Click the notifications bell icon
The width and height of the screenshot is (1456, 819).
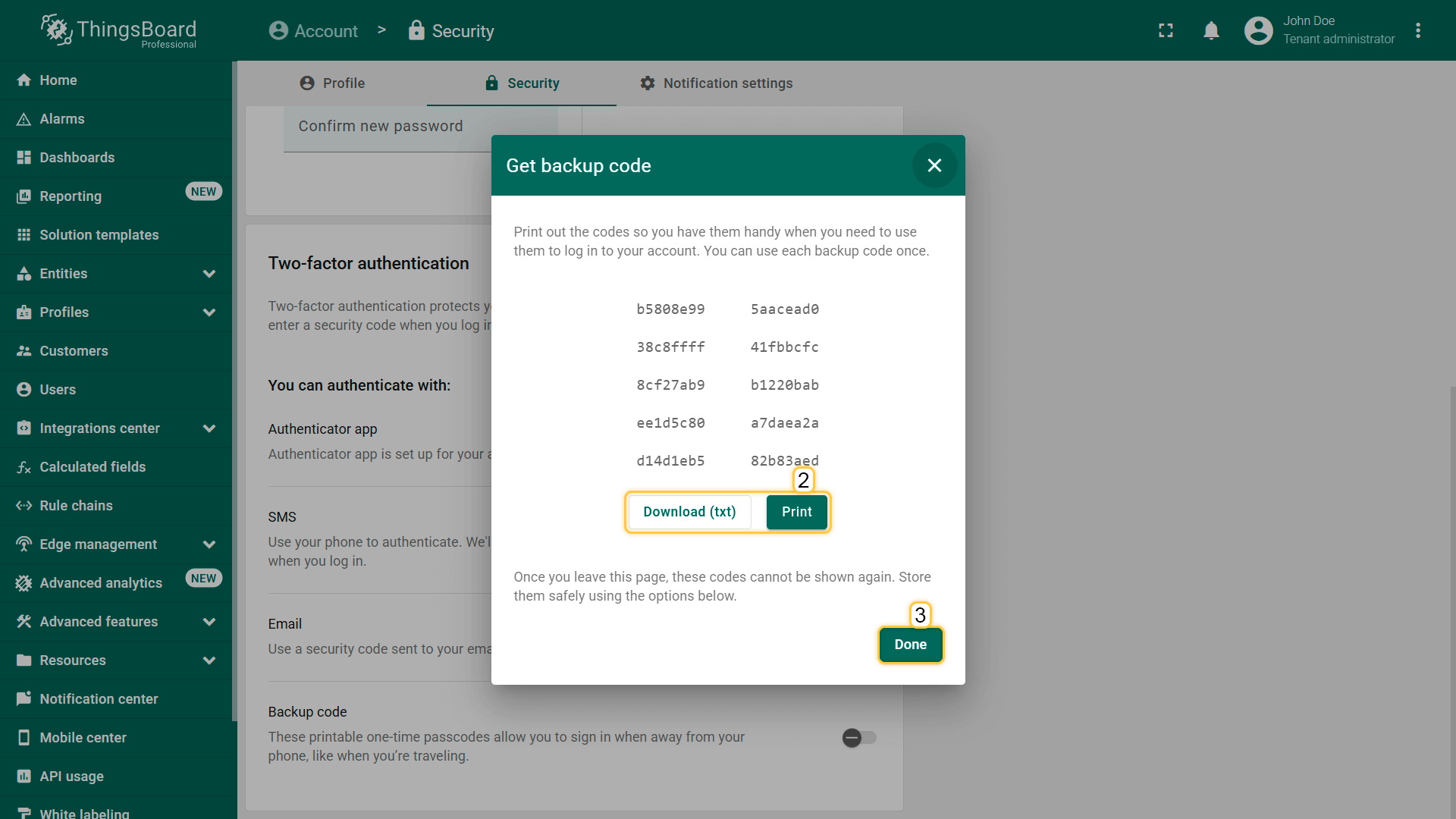click(1211, 30)
